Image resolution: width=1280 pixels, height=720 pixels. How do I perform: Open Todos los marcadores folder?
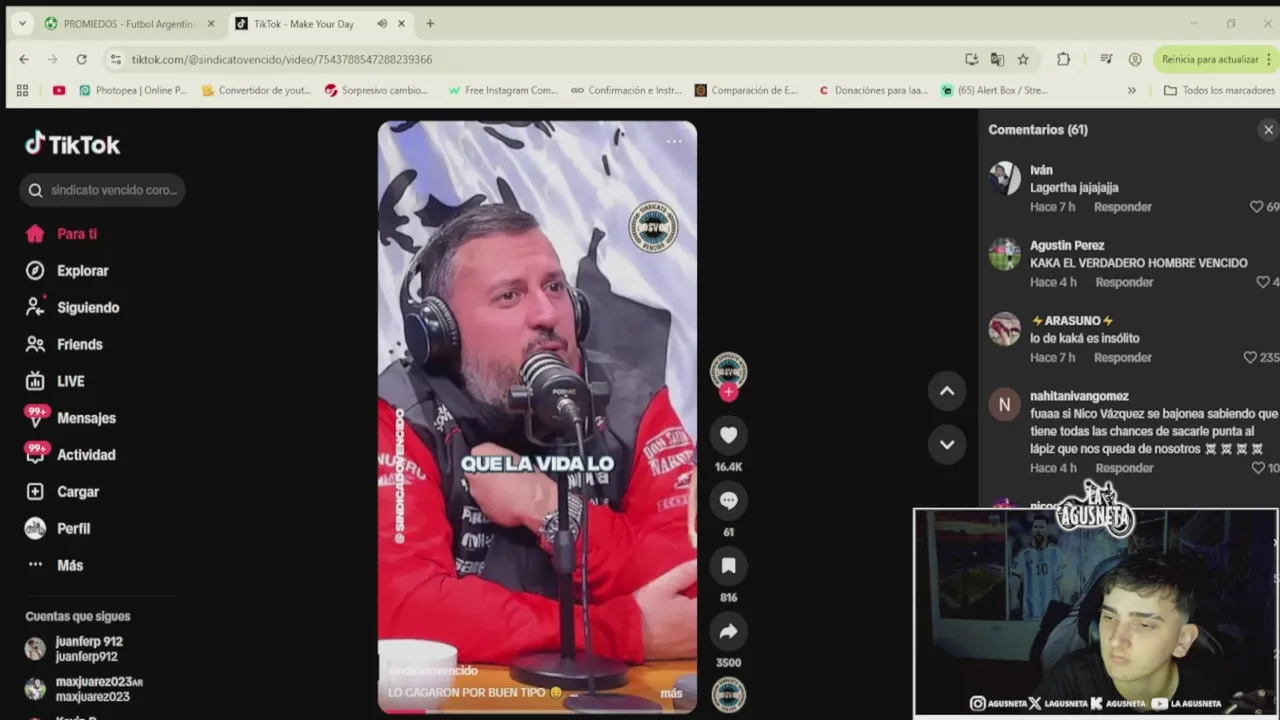(x=1218, y=90)
